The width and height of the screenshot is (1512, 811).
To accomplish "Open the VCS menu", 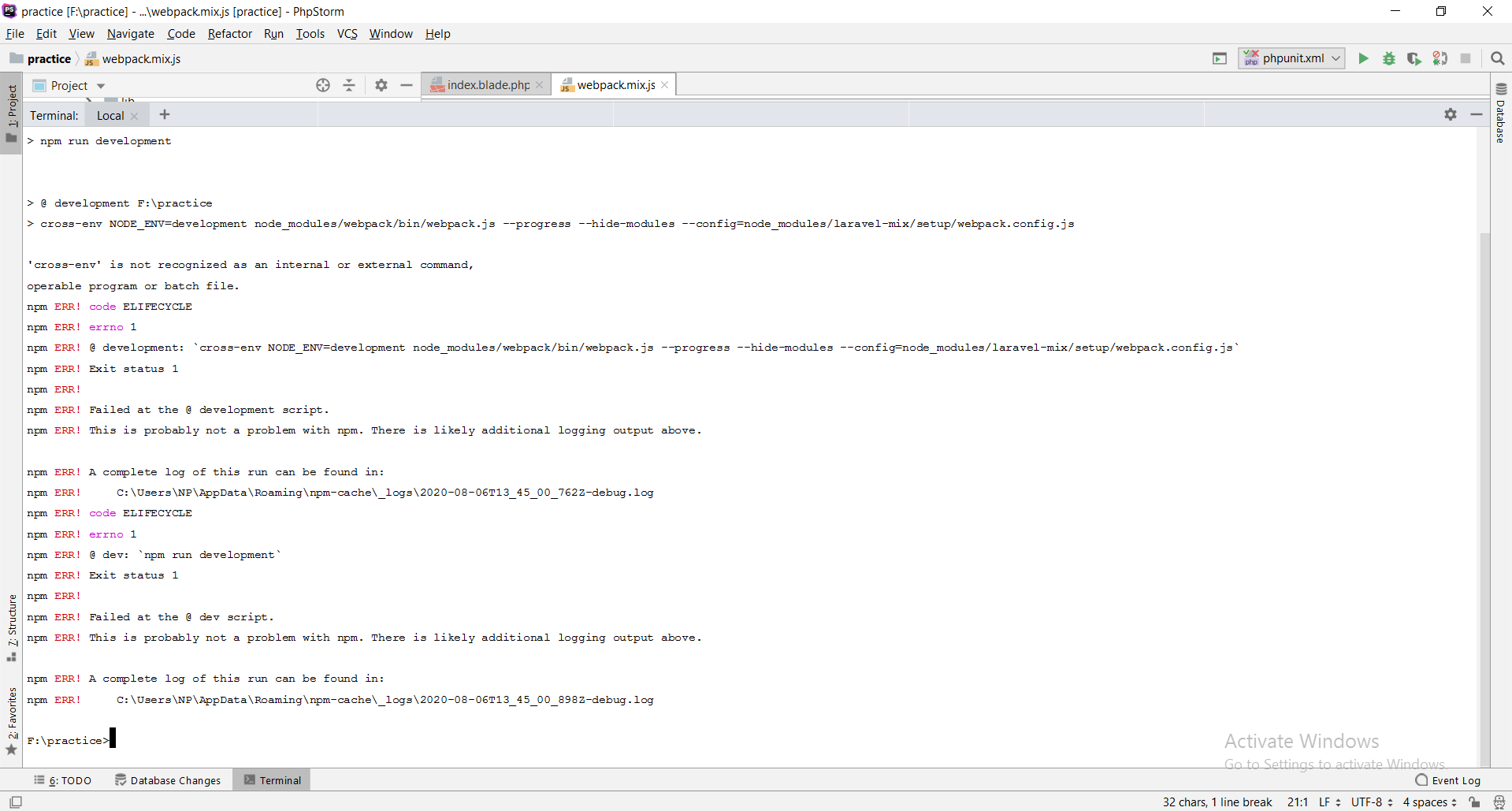I will click(x=347, y=33).
